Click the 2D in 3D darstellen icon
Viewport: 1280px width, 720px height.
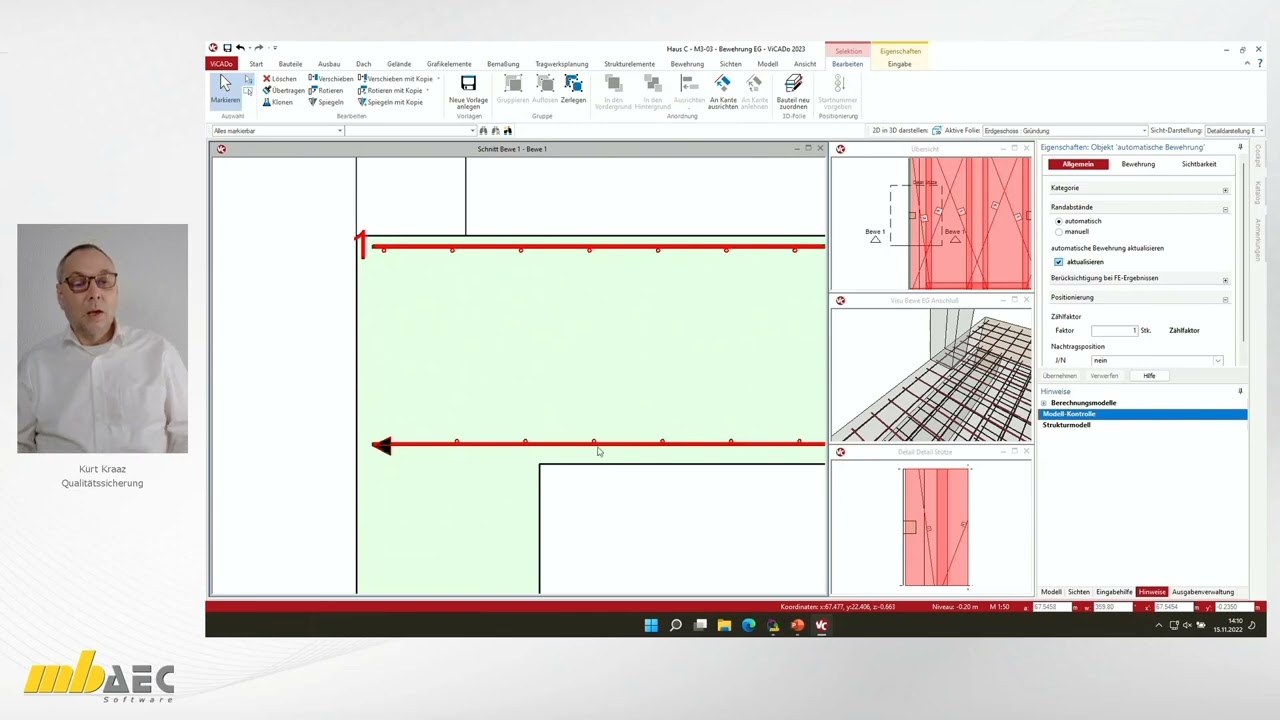pyautogui.click(x=937, y=131)
